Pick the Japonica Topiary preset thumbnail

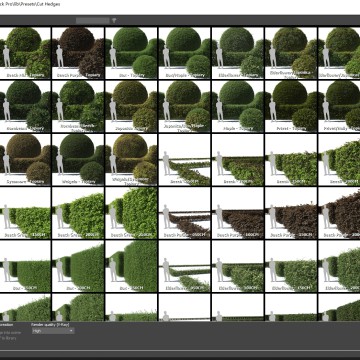(131, 106)
